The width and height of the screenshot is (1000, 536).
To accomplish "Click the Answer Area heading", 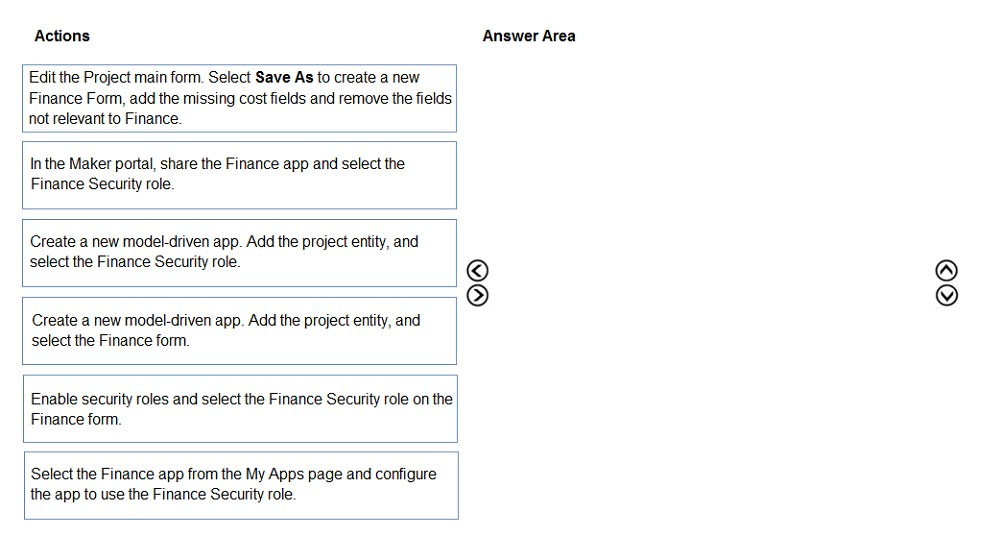I will pos(529,36).
